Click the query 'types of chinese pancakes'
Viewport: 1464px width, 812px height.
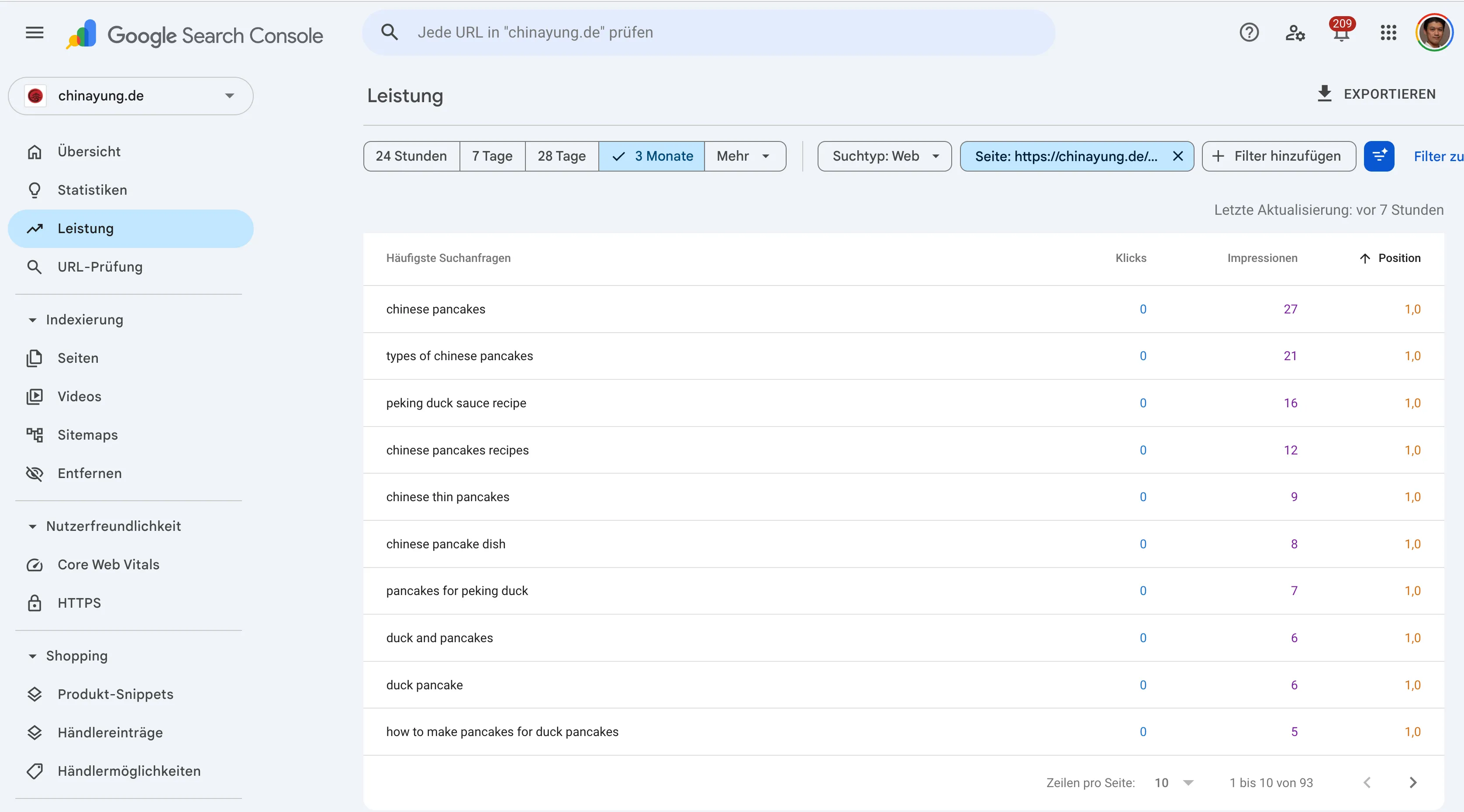(460, 356)
